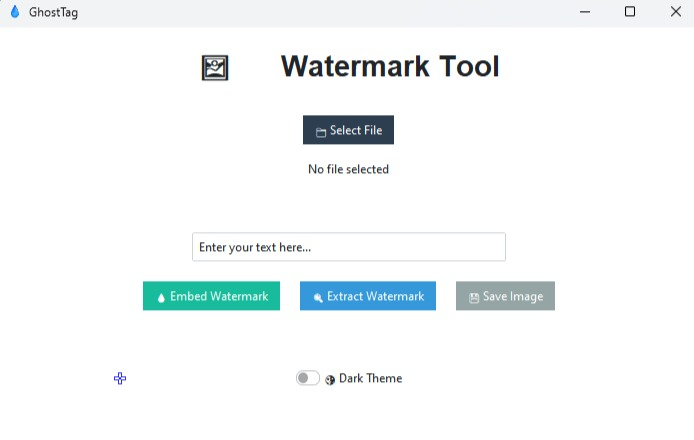
Task: Click the GhostTag droplet icon in title bar
Action: click(15, 12)
